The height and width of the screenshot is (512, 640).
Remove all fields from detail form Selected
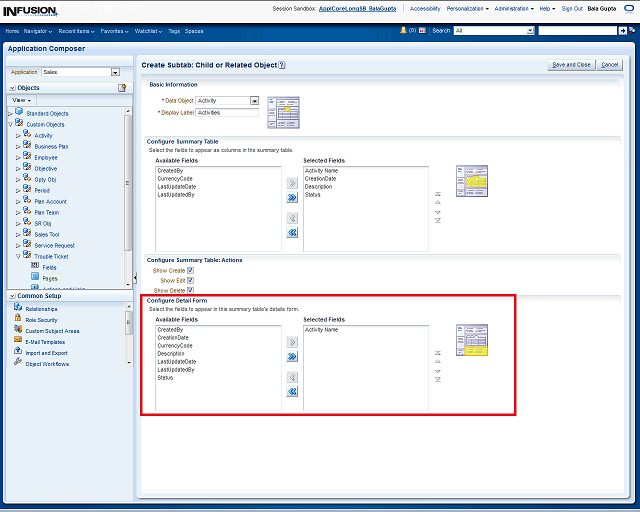pyautogui.click(x=292, y=392)
